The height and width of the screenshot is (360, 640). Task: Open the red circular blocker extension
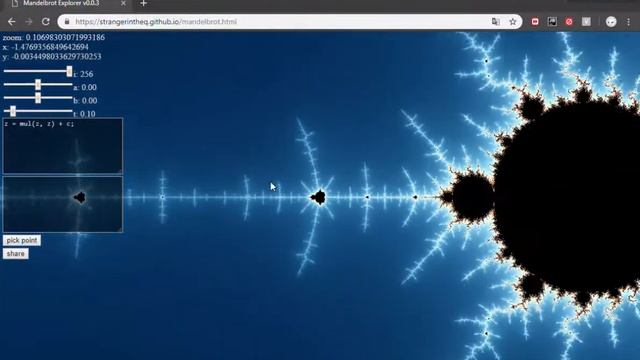569,22
